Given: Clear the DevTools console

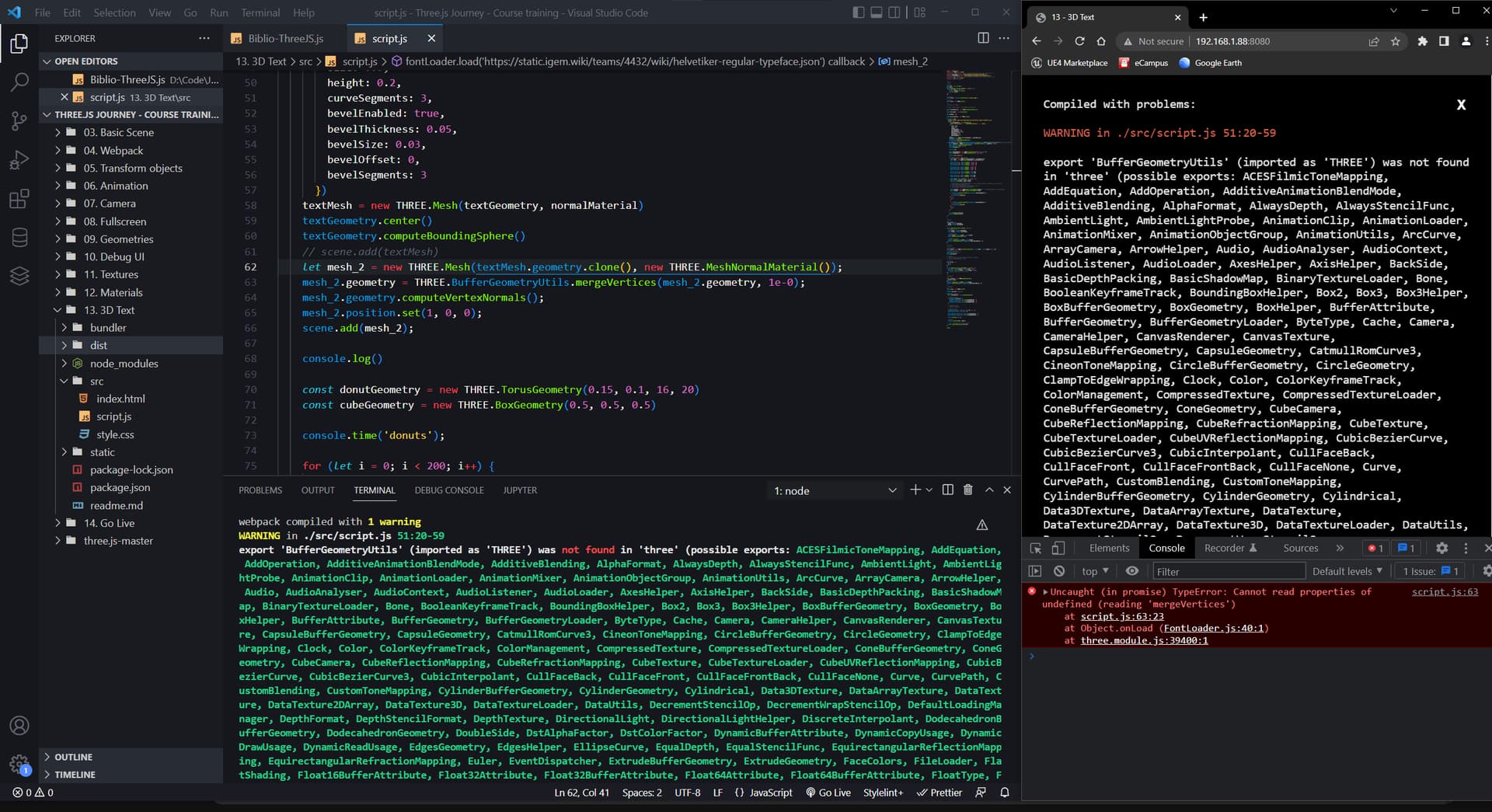Looking at the screenshot, I should pyautogui.click(x=1058, y=571).
